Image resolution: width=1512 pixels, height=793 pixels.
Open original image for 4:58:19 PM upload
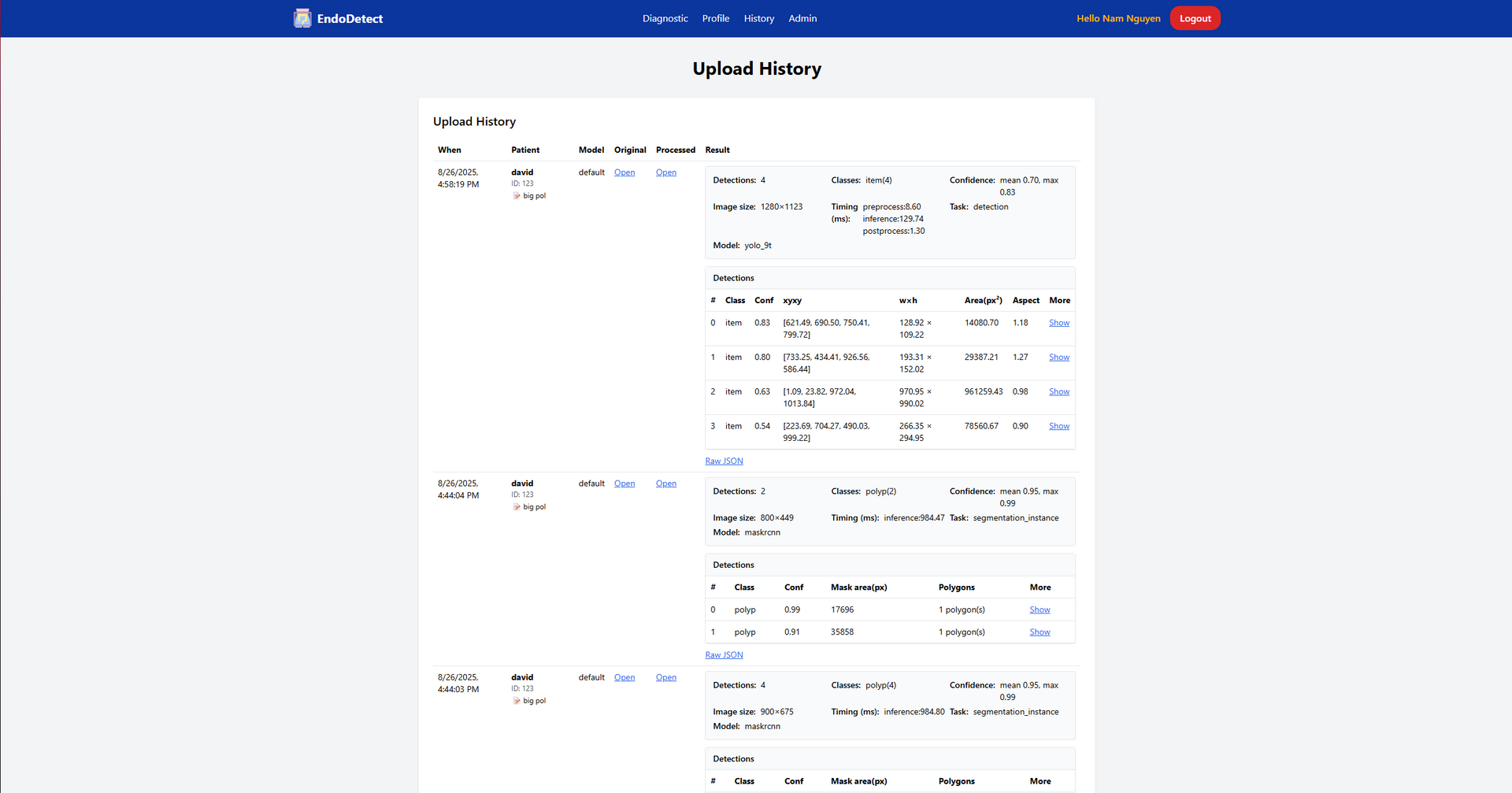(624, 172)
